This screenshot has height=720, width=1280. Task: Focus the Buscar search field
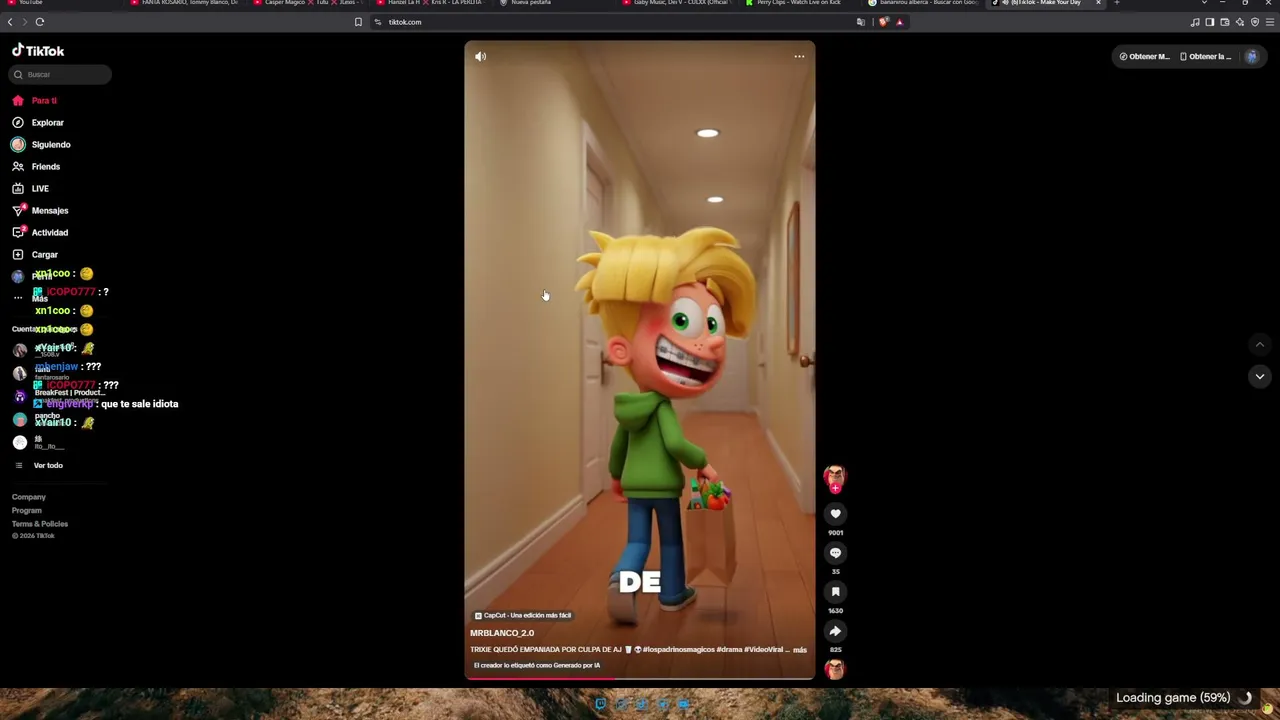click(61, 74)
